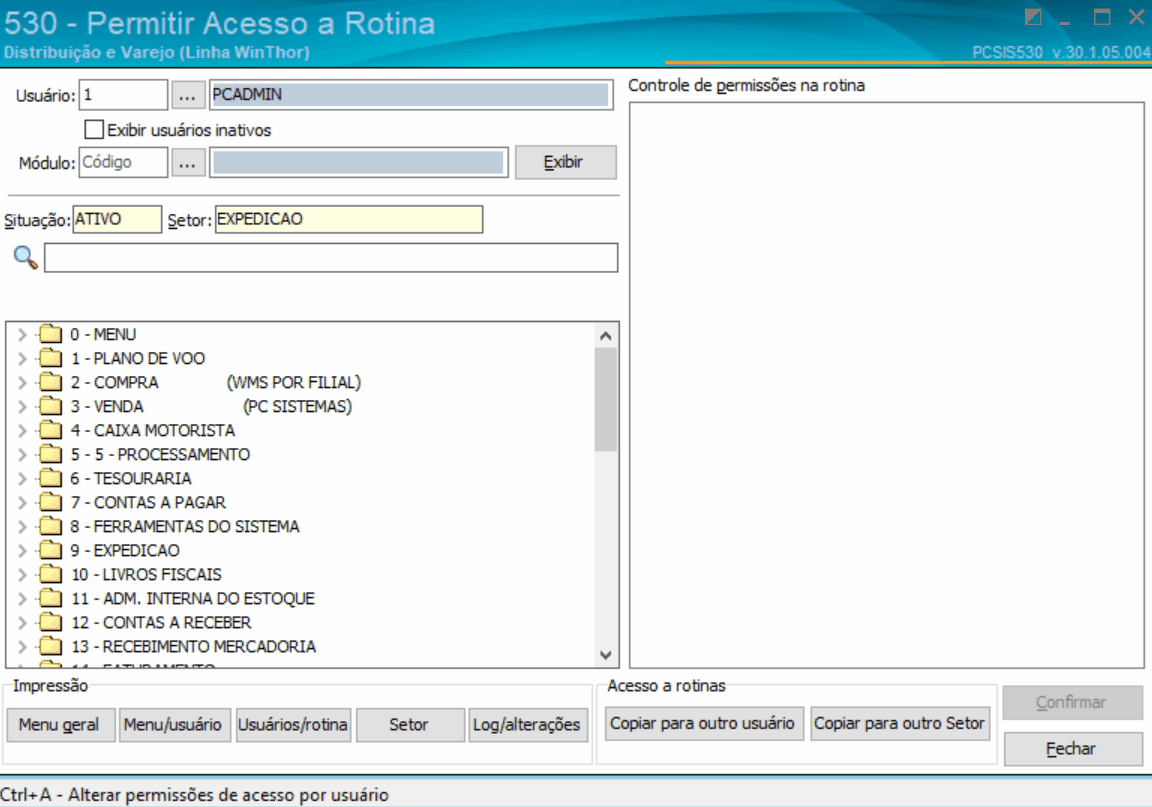Click the folder icon of 1 - PLANO DE VOO
1152x807 pixels.
pyautogui.click(x=51, y=359)
